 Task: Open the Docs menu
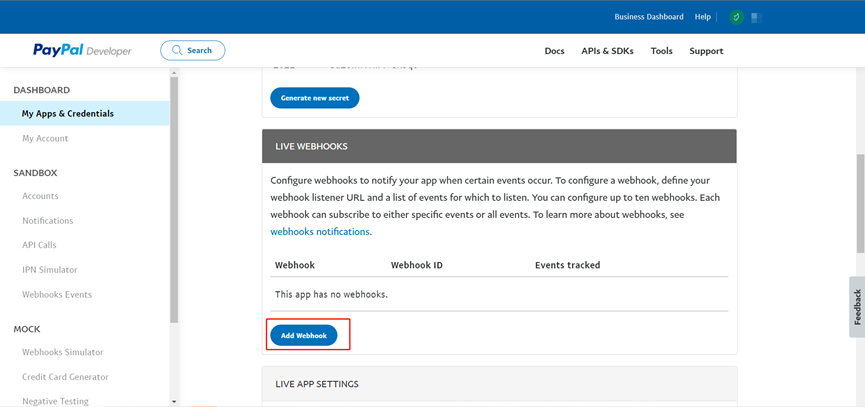(x=554, y=51)
